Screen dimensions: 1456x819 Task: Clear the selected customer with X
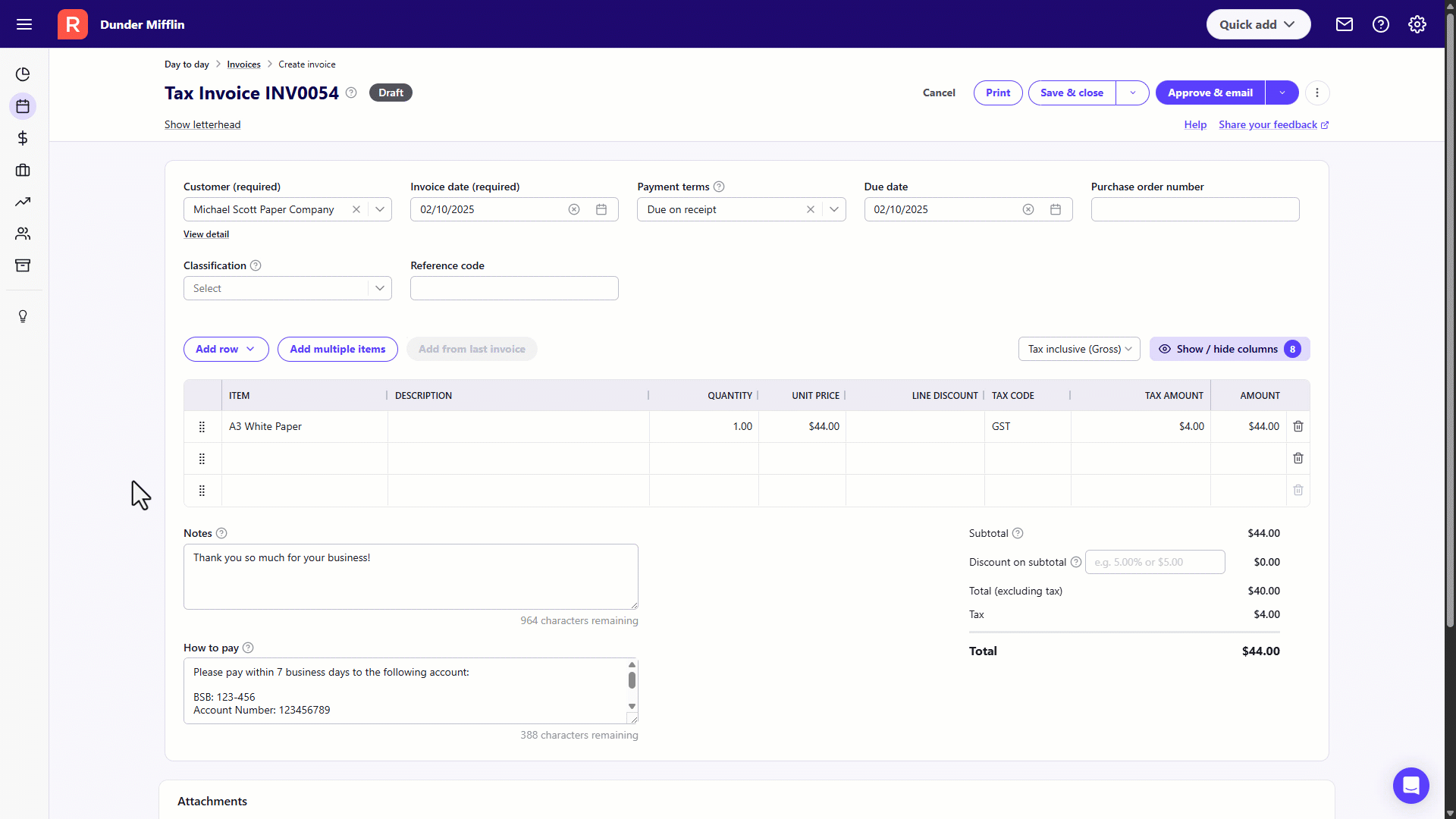356,209
